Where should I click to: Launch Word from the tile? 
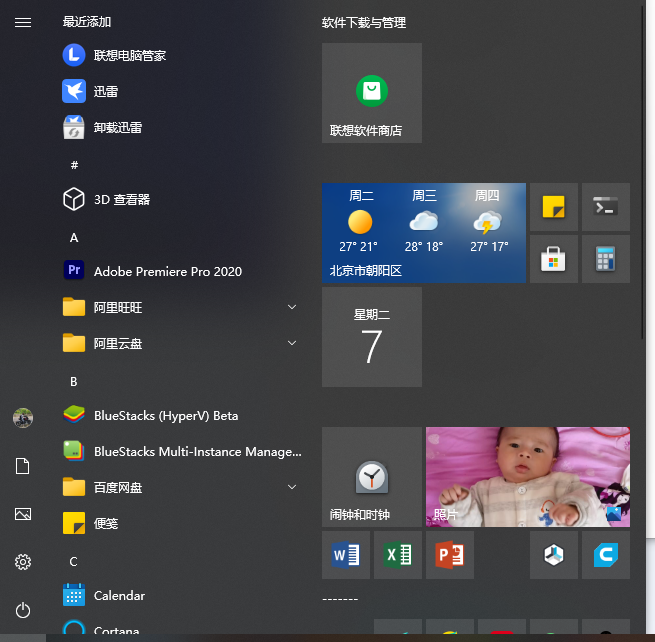346,555
